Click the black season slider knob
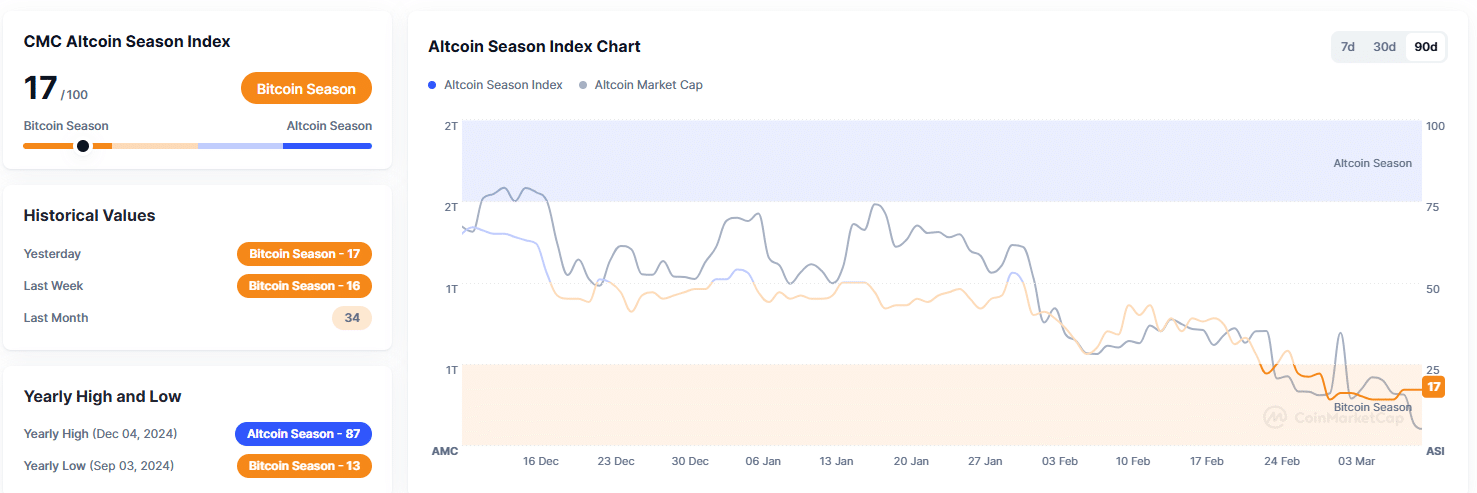This screenshot has width=1477, height=493. 83,146
